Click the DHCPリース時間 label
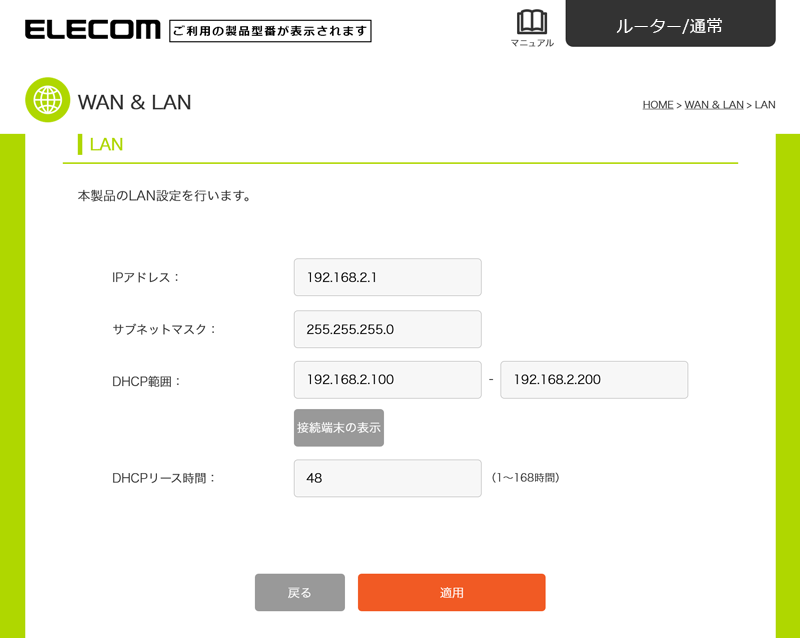 coord(164,478)
